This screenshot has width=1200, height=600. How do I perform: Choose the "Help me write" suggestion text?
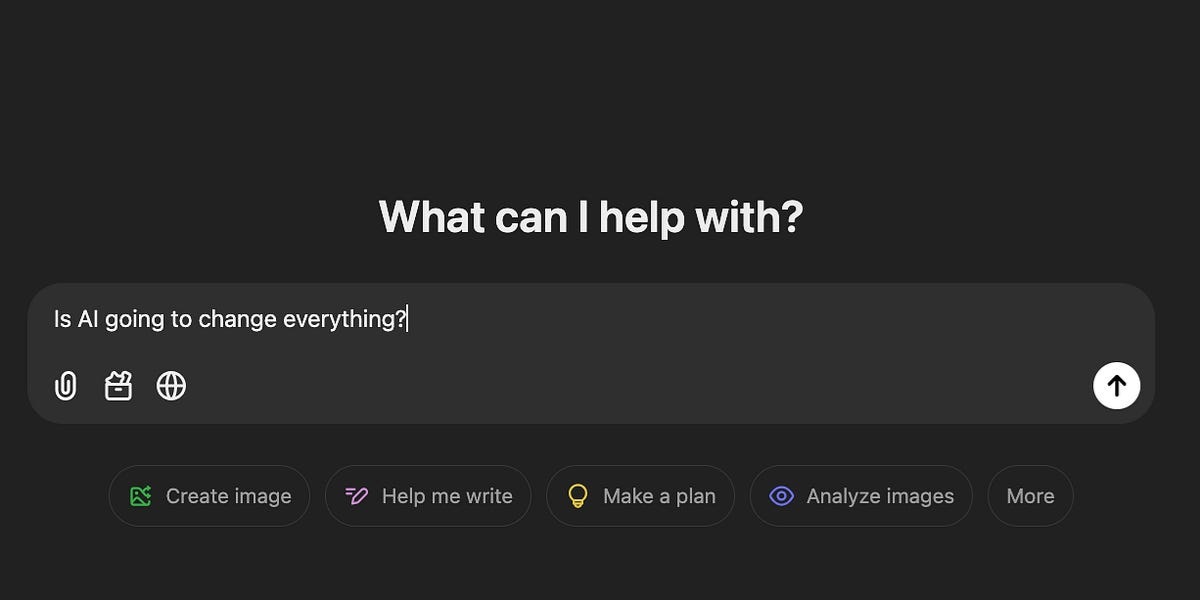coord(447,496)
